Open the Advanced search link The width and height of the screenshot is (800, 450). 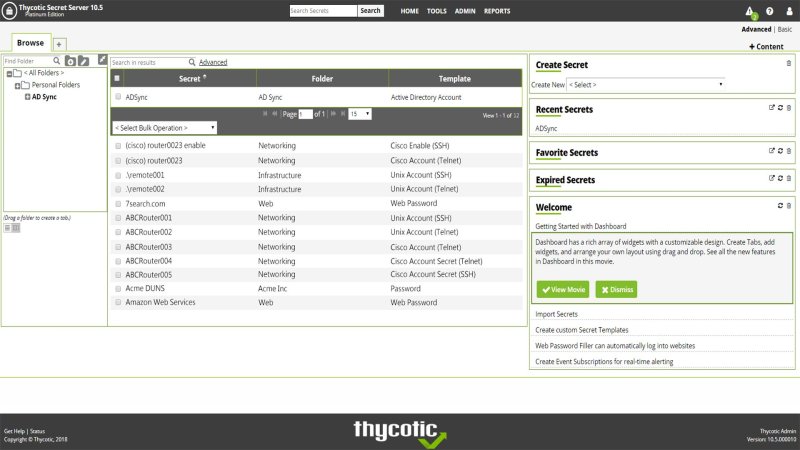coord(213,62)
